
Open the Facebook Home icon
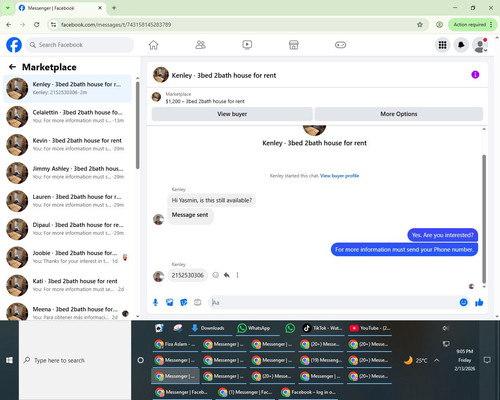tap(153, 45)
